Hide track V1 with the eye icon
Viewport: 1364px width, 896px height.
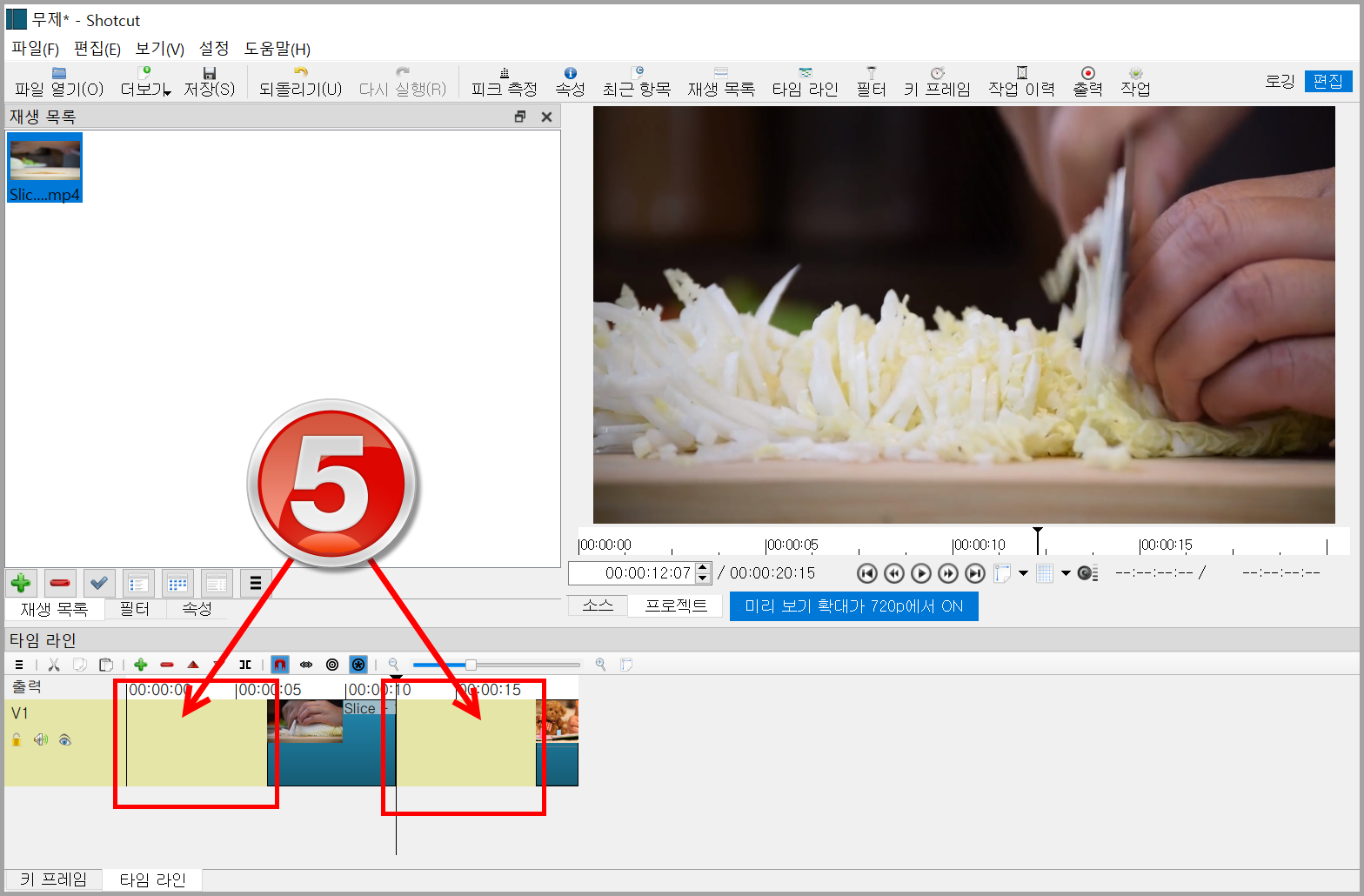click(65, 740)
